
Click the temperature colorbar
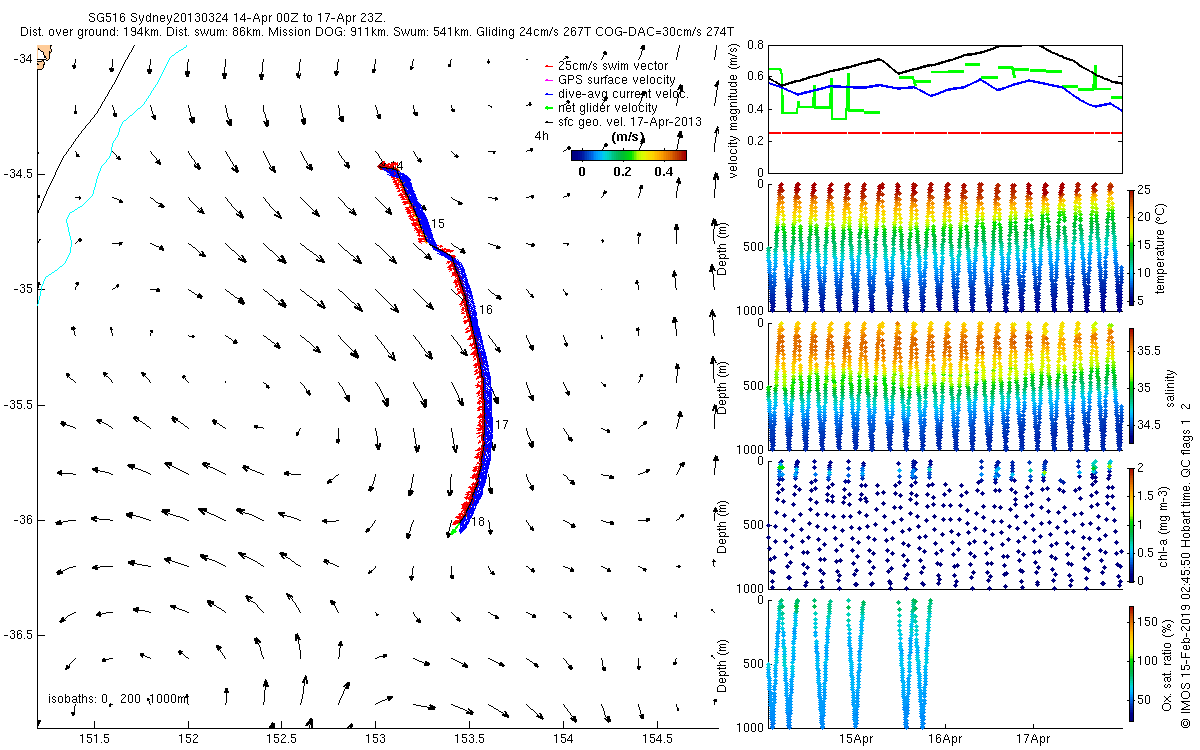(x=1130, y=247)
